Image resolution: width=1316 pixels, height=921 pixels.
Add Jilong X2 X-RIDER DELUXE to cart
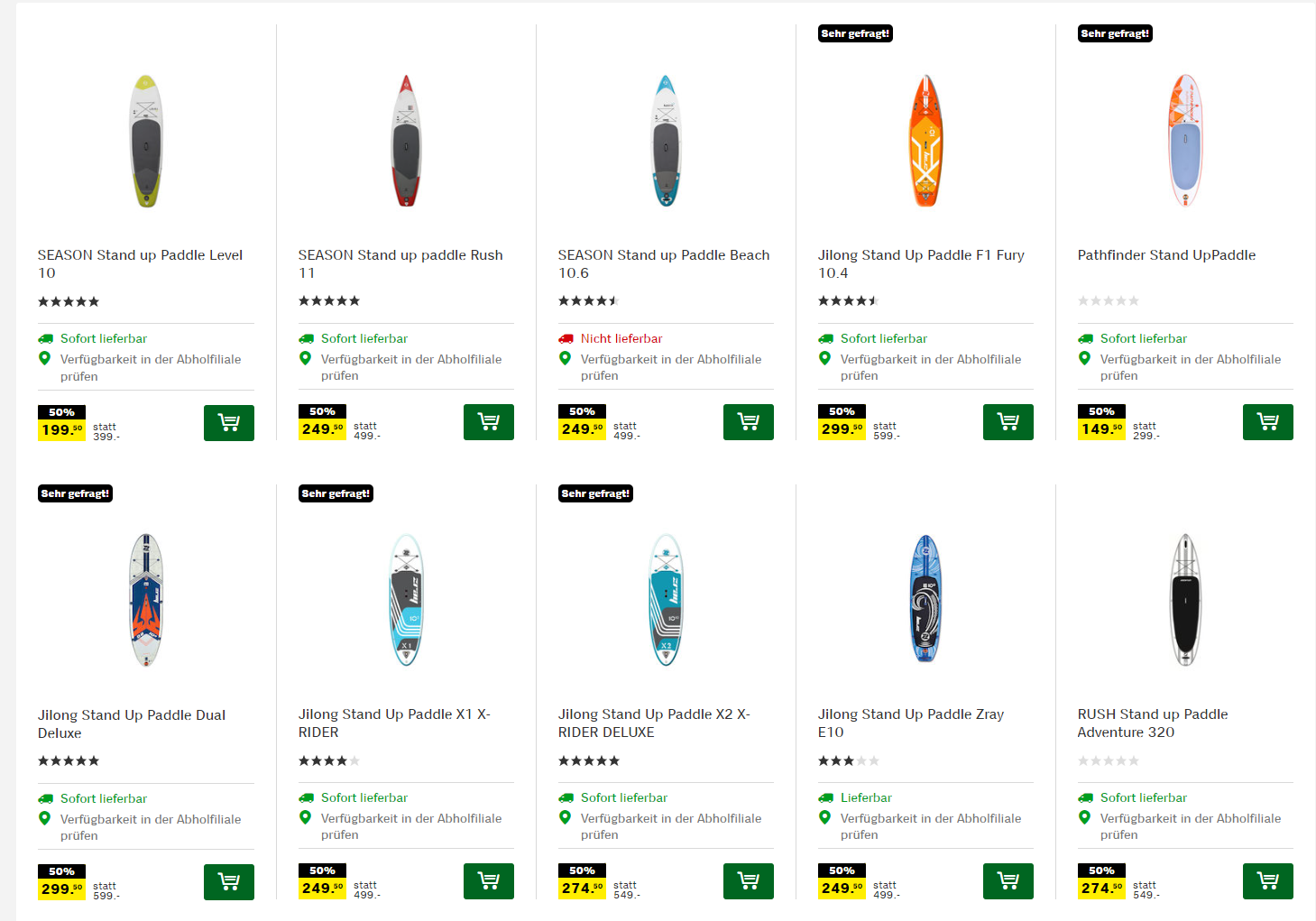[x=748, y=881]
